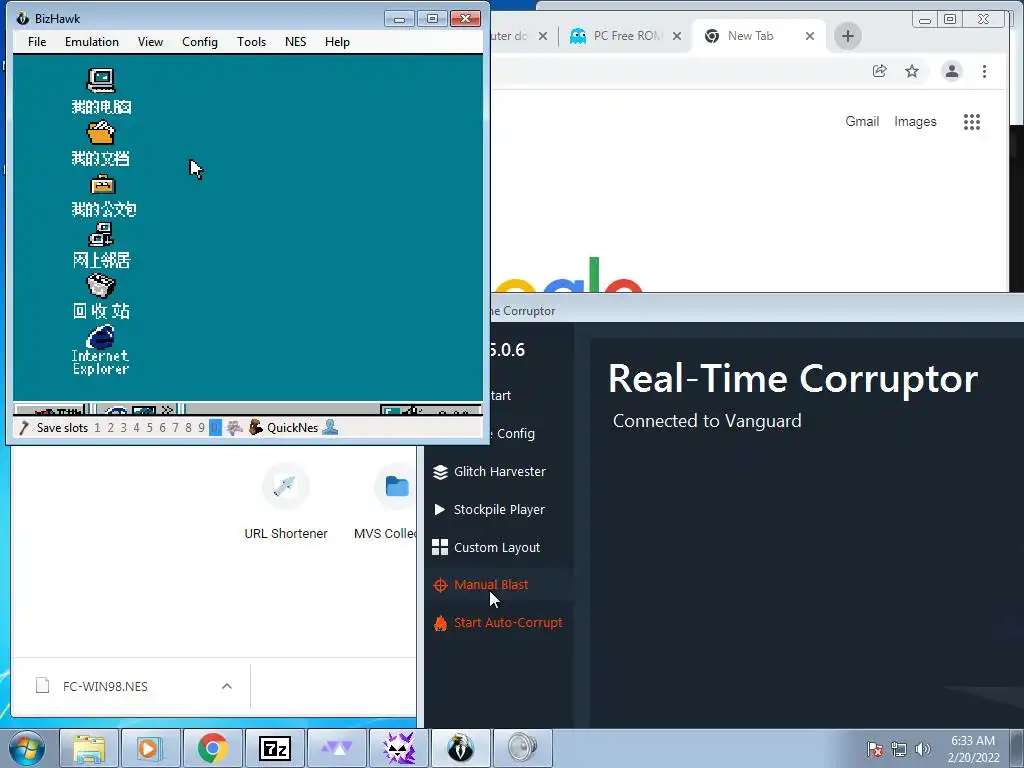Open the 7-Zip taskbar icon

click(274, 748)
